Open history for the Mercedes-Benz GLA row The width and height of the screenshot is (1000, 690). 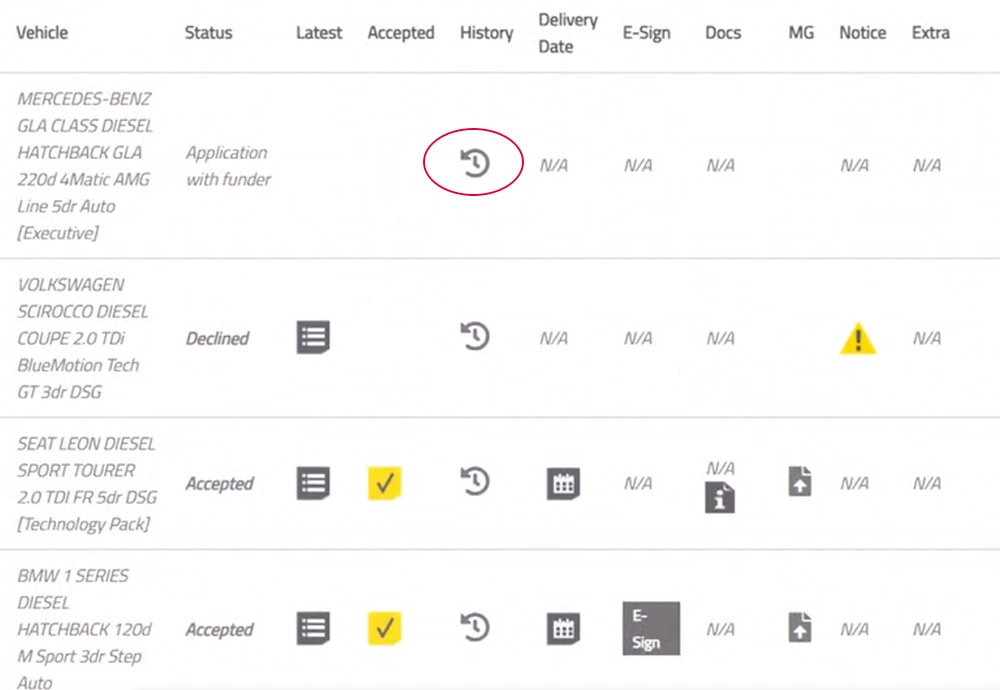(475, 163)
